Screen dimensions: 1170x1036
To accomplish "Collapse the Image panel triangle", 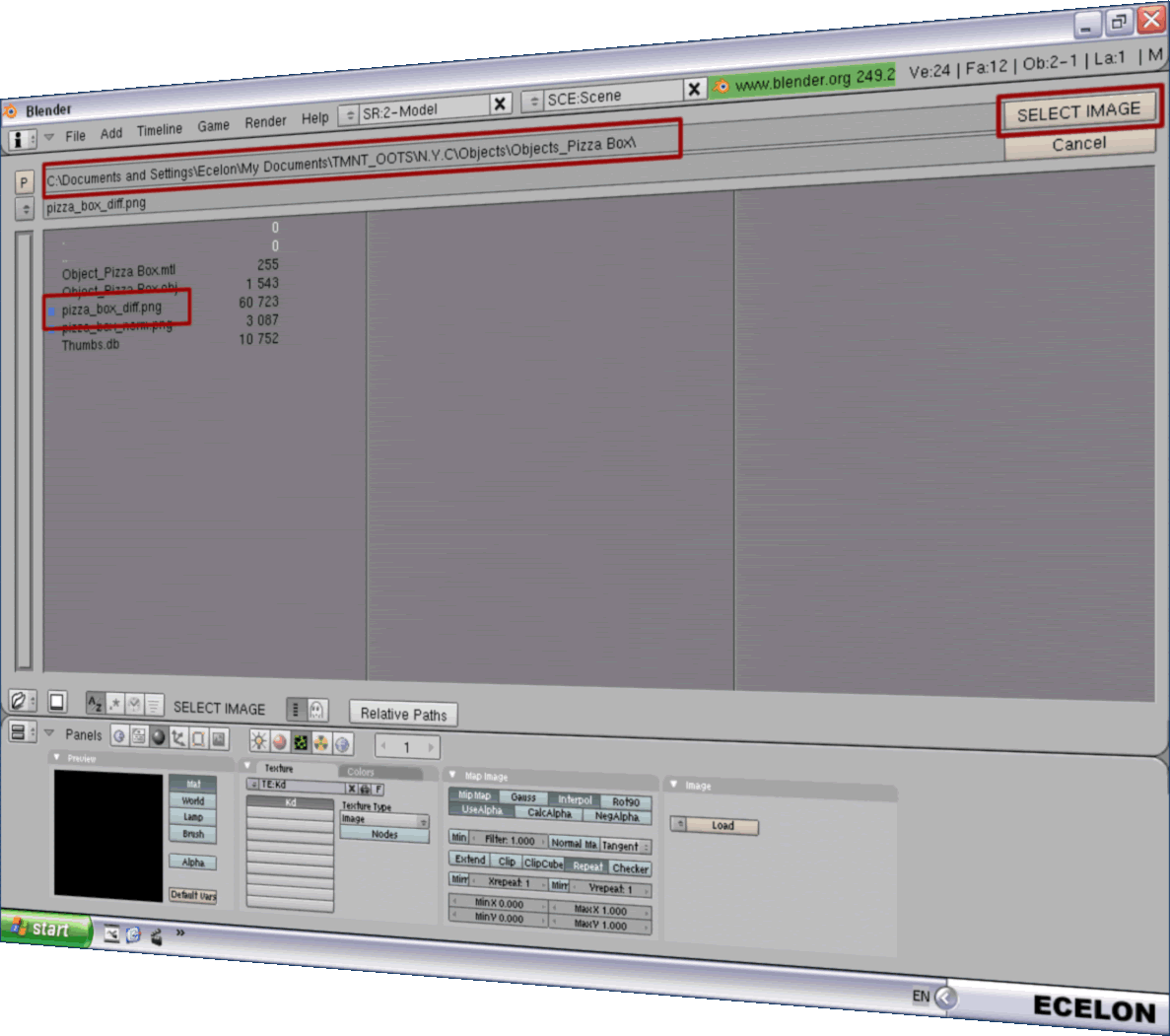I will click(x=674, y=784).
